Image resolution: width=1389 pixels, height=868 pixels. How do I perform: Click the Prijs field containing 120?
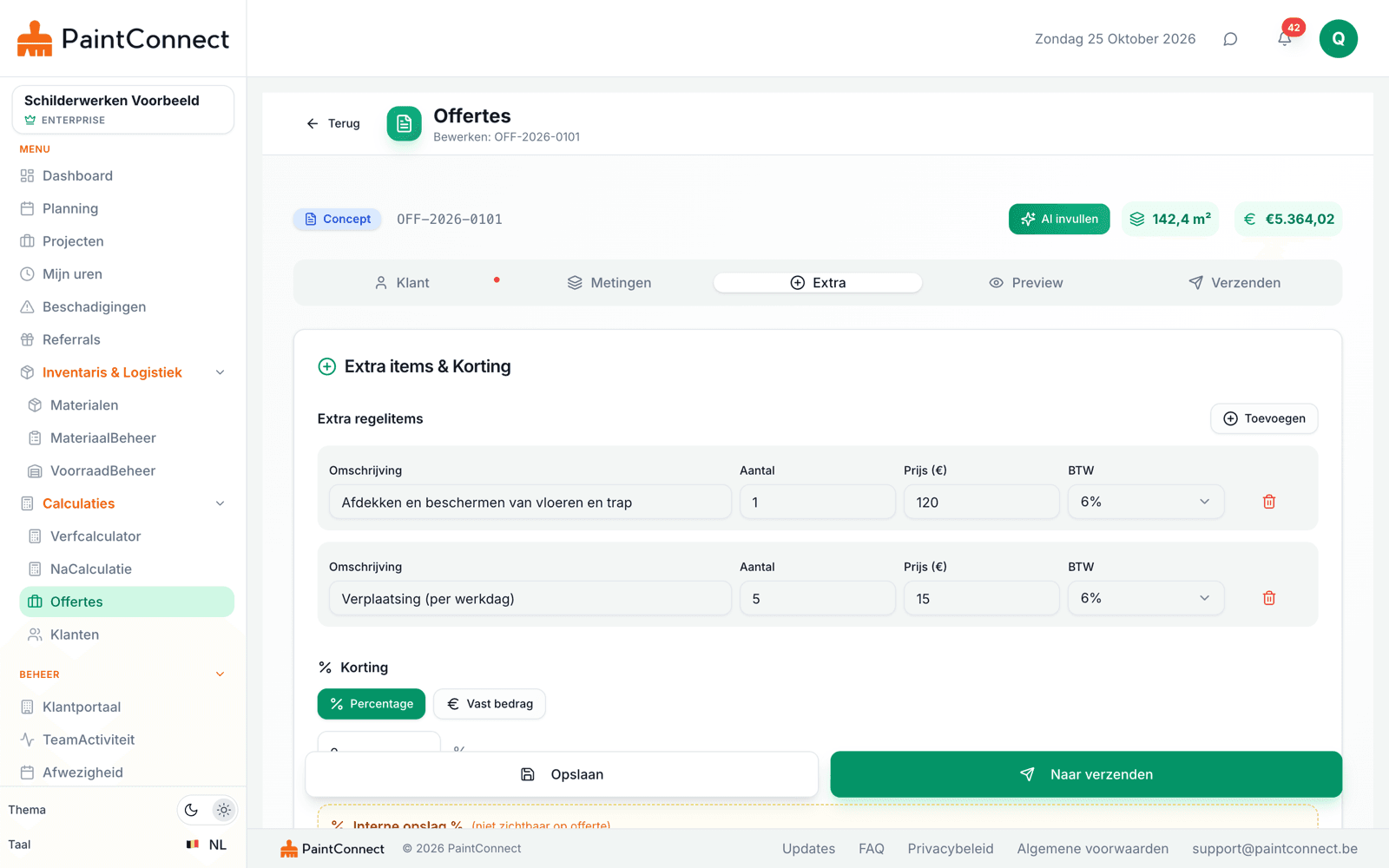[x=981, y=502]
